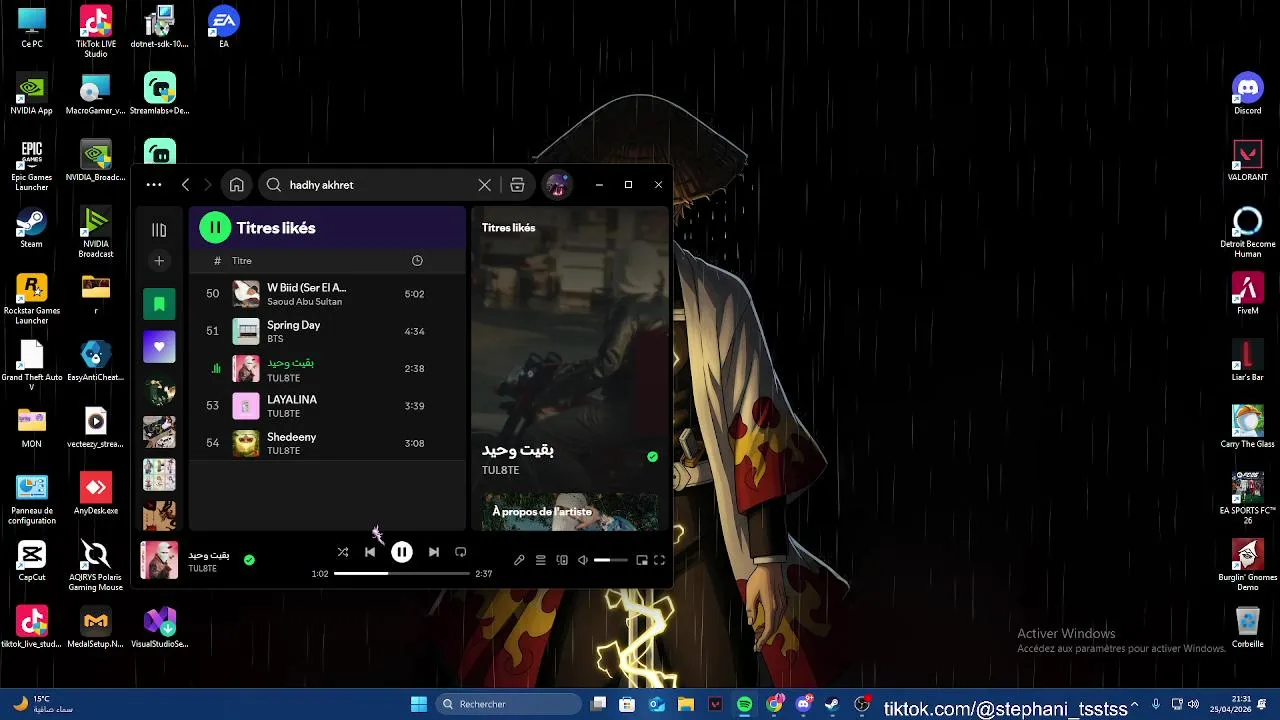Open the BTS artist link
1280x720 pixels.
275,339
